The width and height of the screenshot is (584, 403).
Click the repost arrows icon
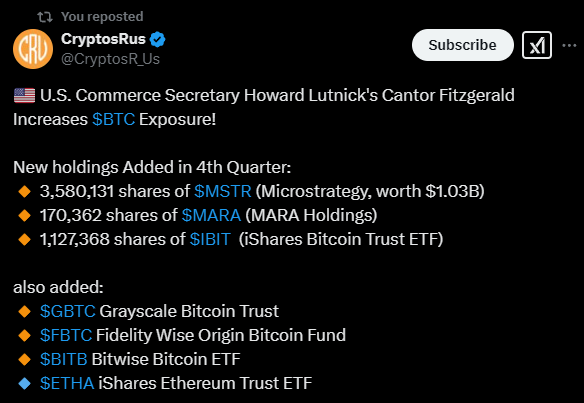click(45, 17)
